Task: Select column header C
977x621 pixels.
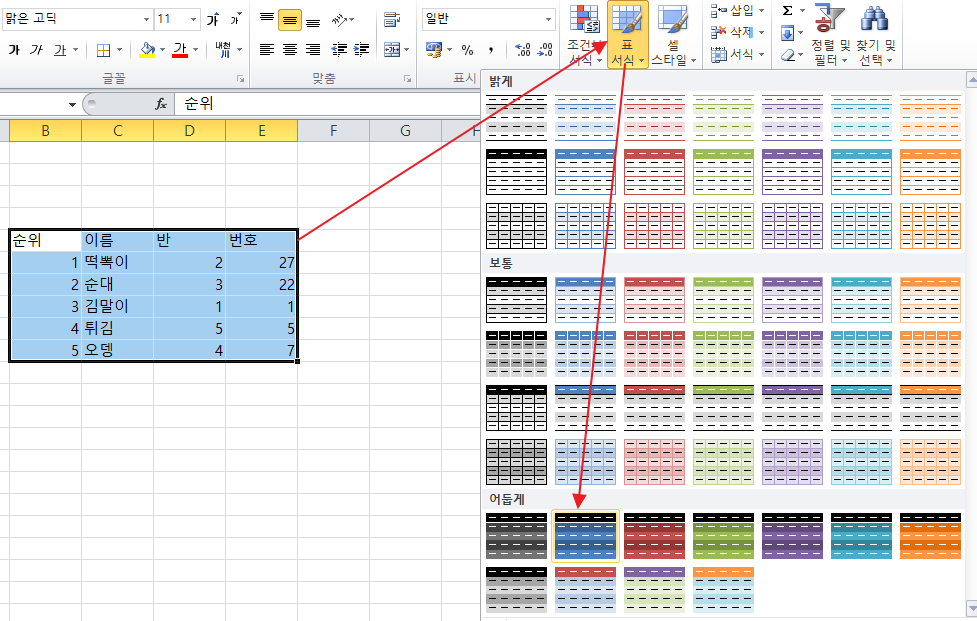Action: coord(118,131)
